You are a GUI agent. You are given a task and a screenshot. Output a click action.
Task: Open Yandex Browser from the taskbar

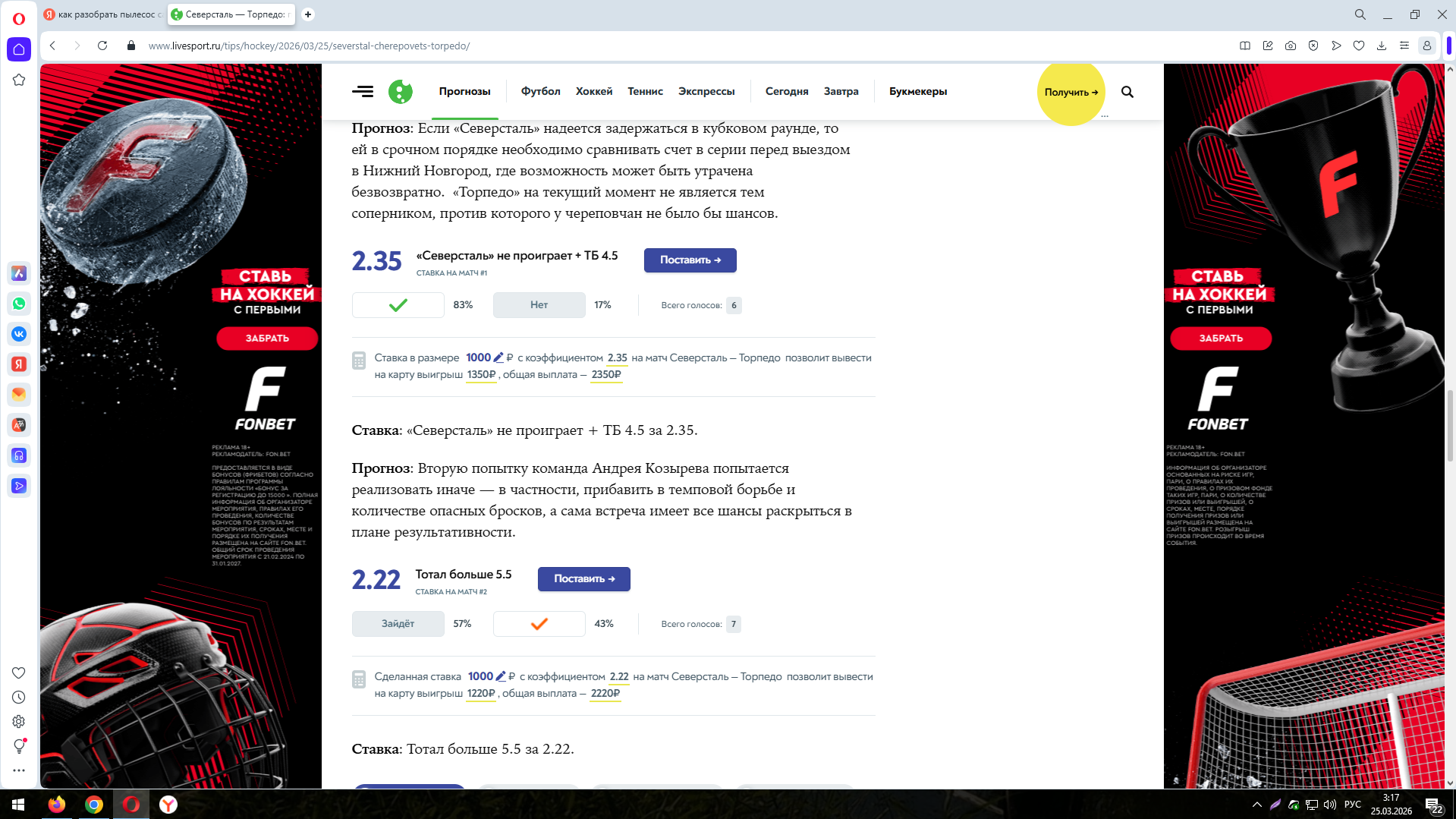coord(168,805)
